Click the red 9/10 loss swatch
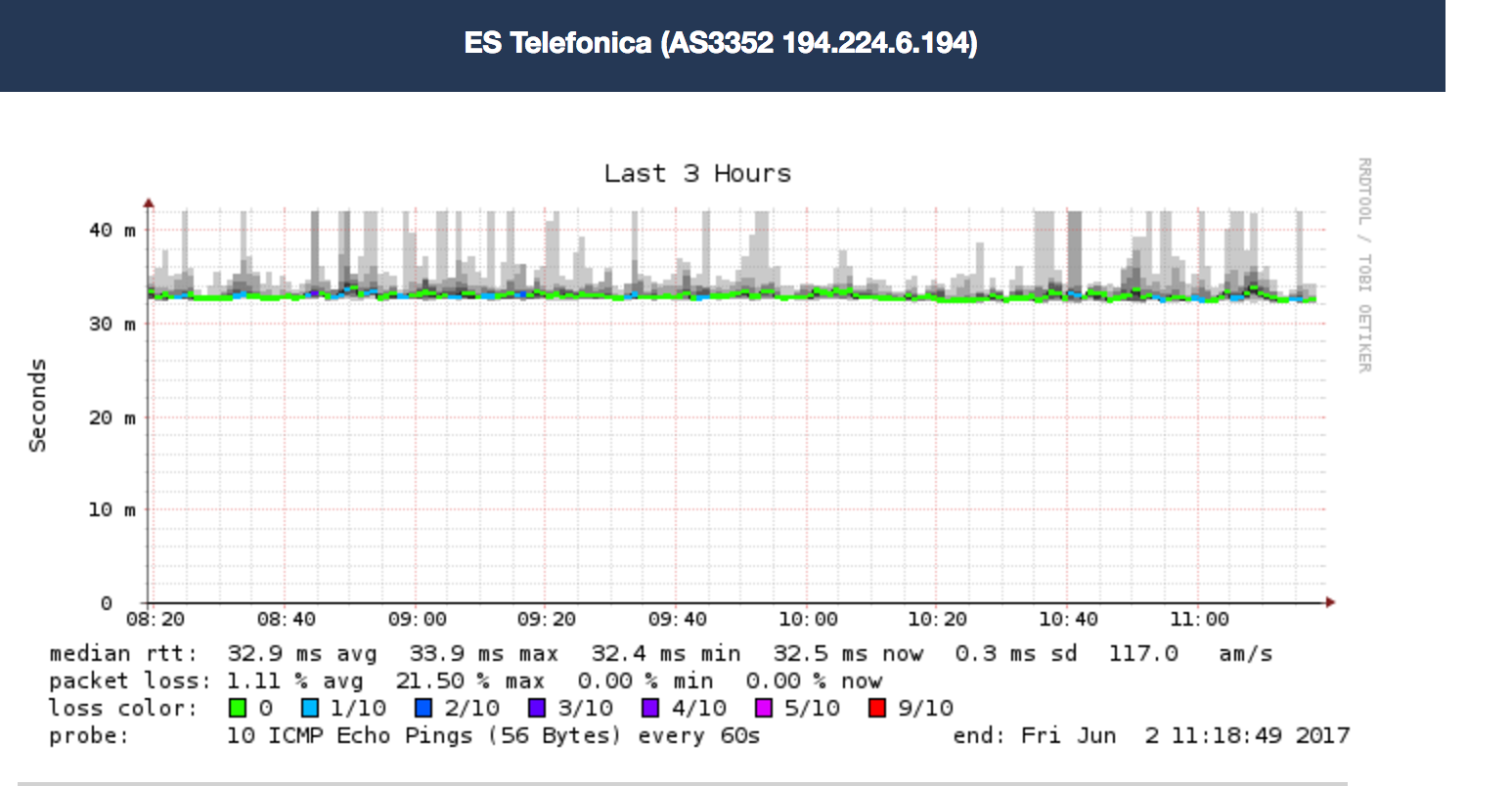 coord(877,708)
